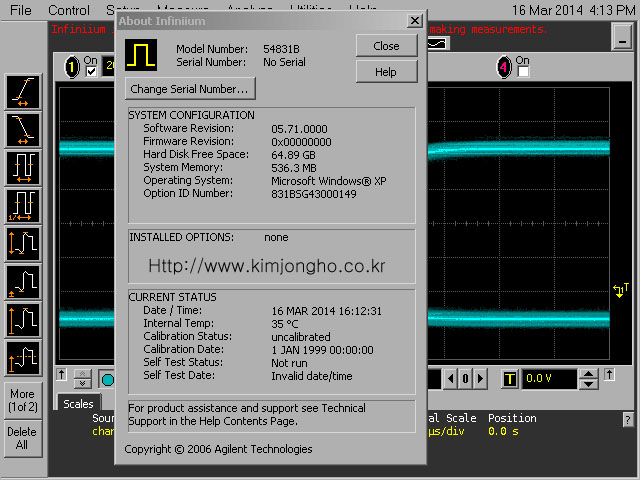Click the channel 1 number button
Viewport: 640px width, 480px height.
72,68
